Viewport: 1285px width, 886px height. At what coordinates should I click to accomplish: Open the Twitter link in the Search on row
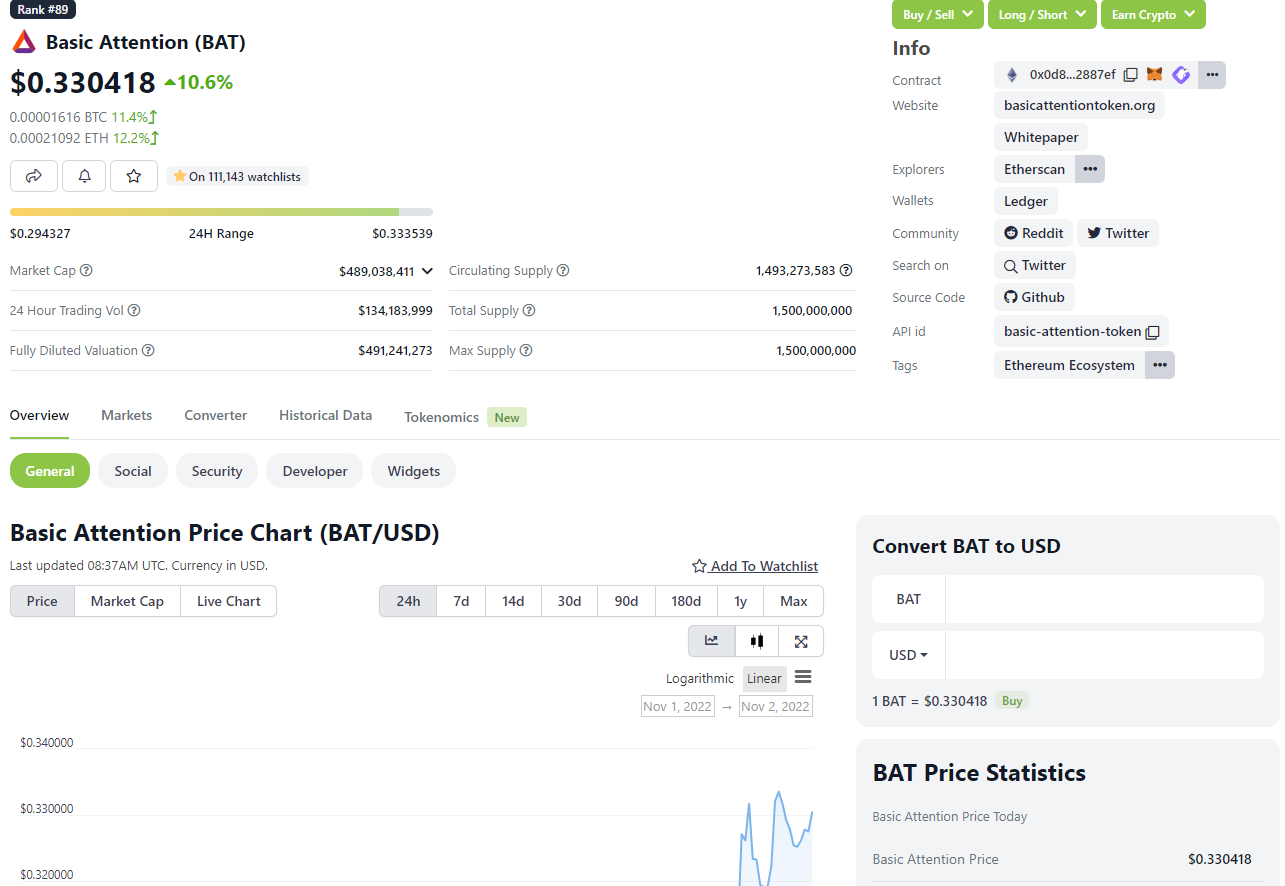(x=1035, y=265)
